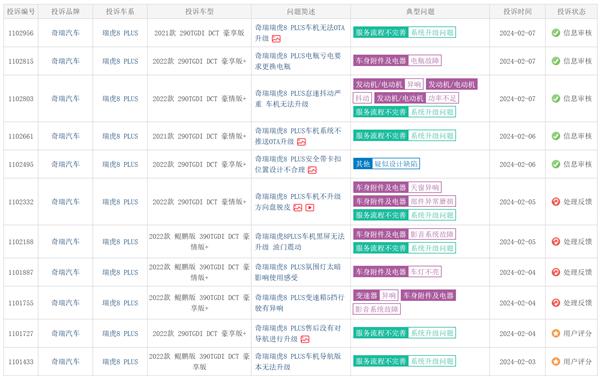The image size is (600, 377).
Task: Open 奇瑞汽车 brand link in row 1102956
Action: pos(65,33)
